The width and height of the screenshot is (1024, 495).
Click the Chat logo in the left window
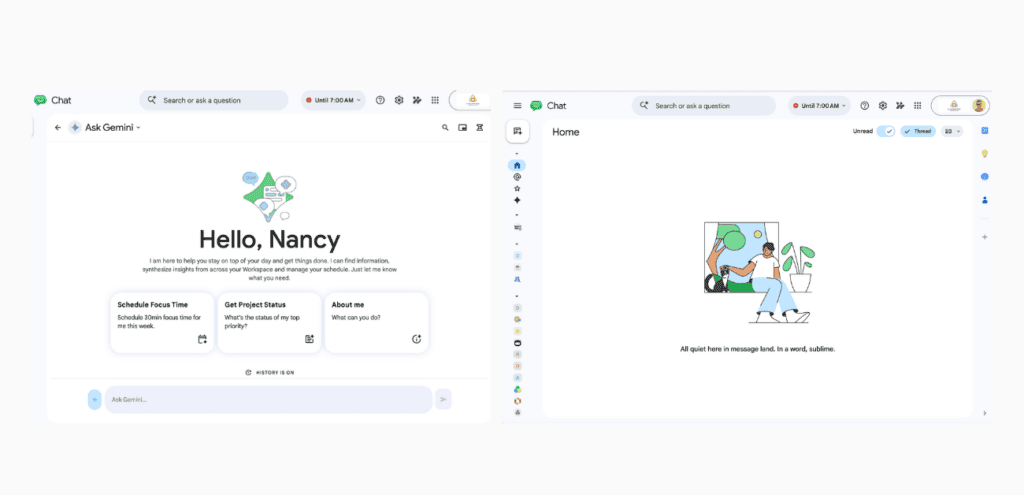coord(40,101)
